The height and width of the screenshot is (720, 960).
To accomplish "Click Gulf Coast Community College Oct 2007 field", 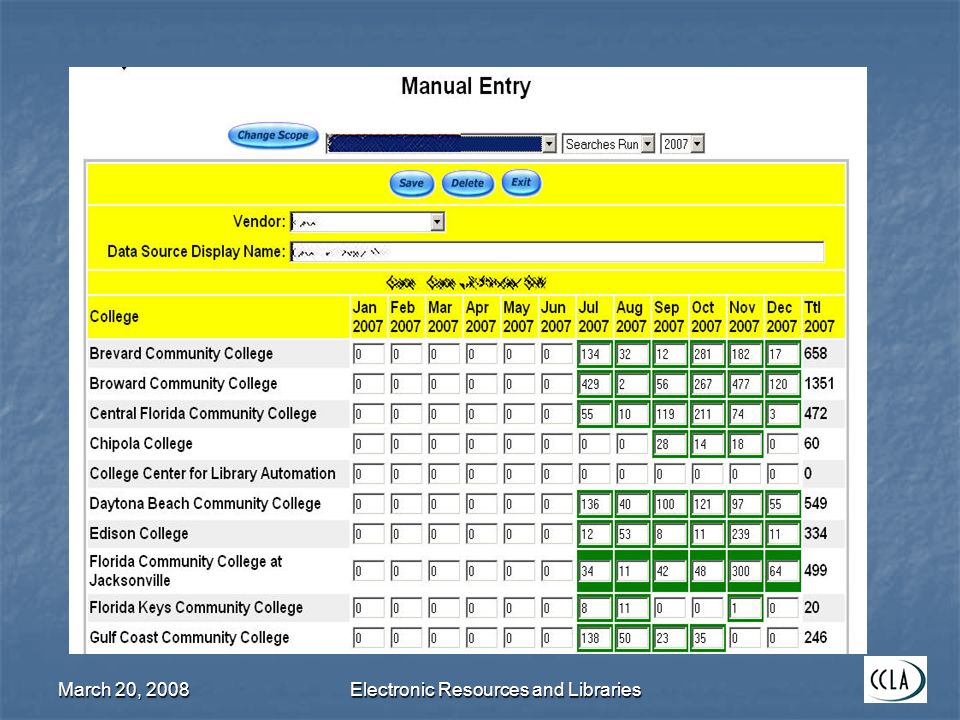I will tap(708, 638).
